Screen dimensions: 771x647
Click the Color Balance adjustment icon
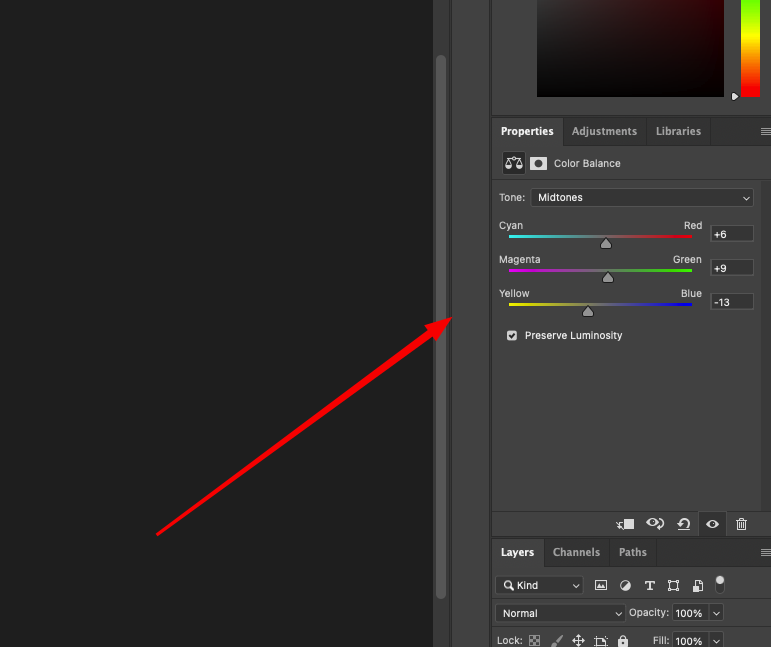pyautogui.click(x=513, y=163)
